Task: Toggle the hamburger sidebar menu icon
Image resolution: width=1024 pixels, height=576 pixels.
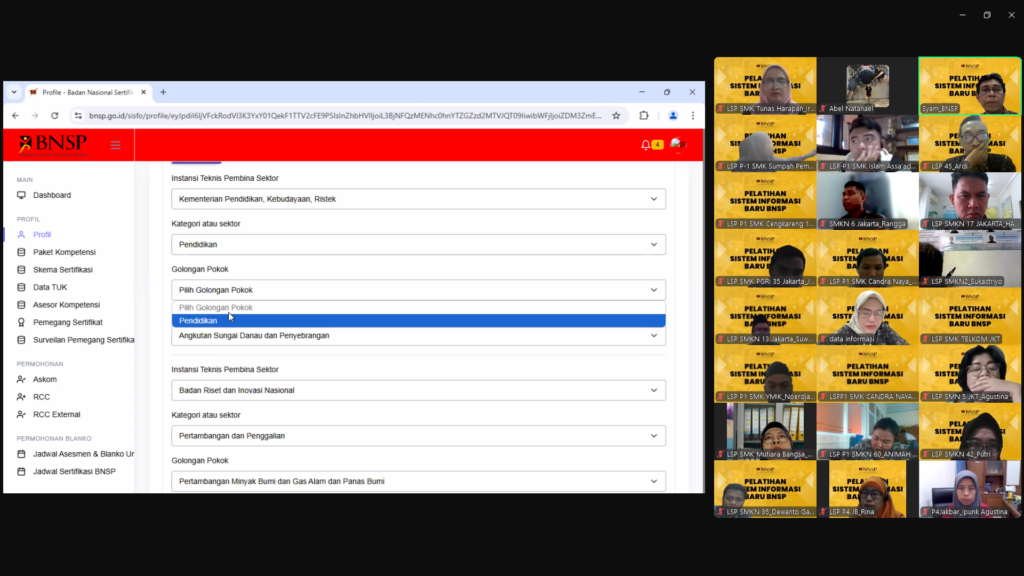Action: point(115,145)
